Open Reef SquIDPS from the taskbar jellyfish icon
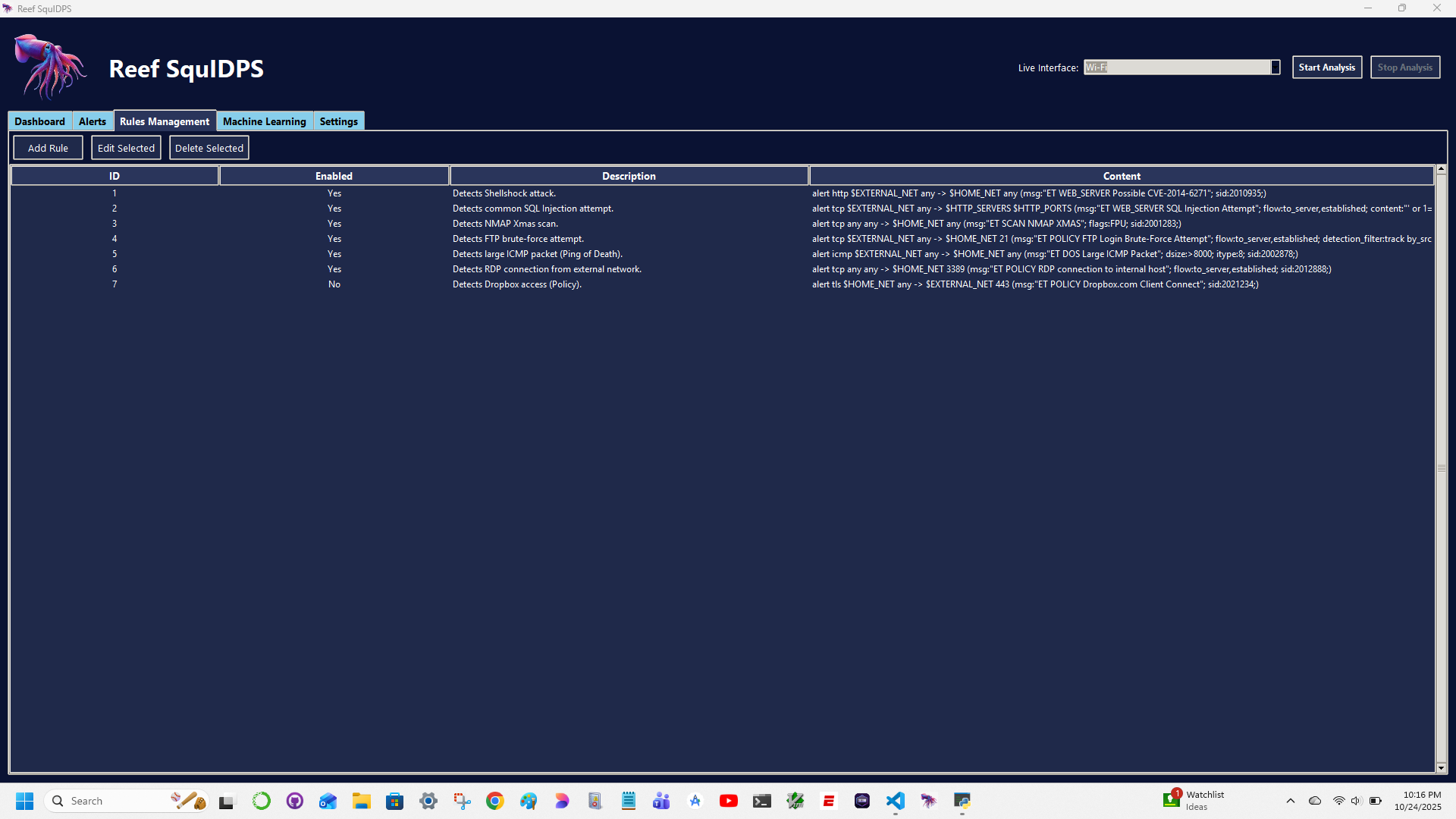Viewport: 1456px width, 819px height. [929, 801]
